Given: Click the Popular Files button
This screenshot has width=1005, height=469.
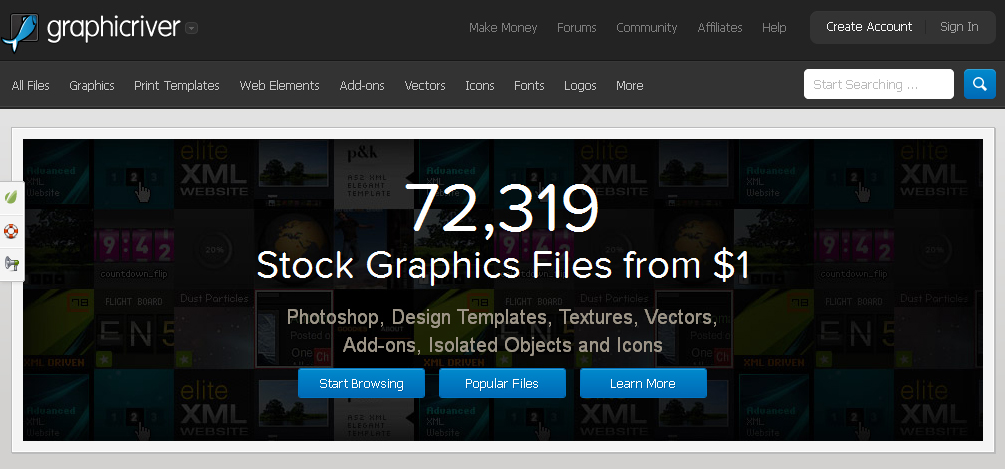Looking at the screenshot, I should tap(502, 383).
